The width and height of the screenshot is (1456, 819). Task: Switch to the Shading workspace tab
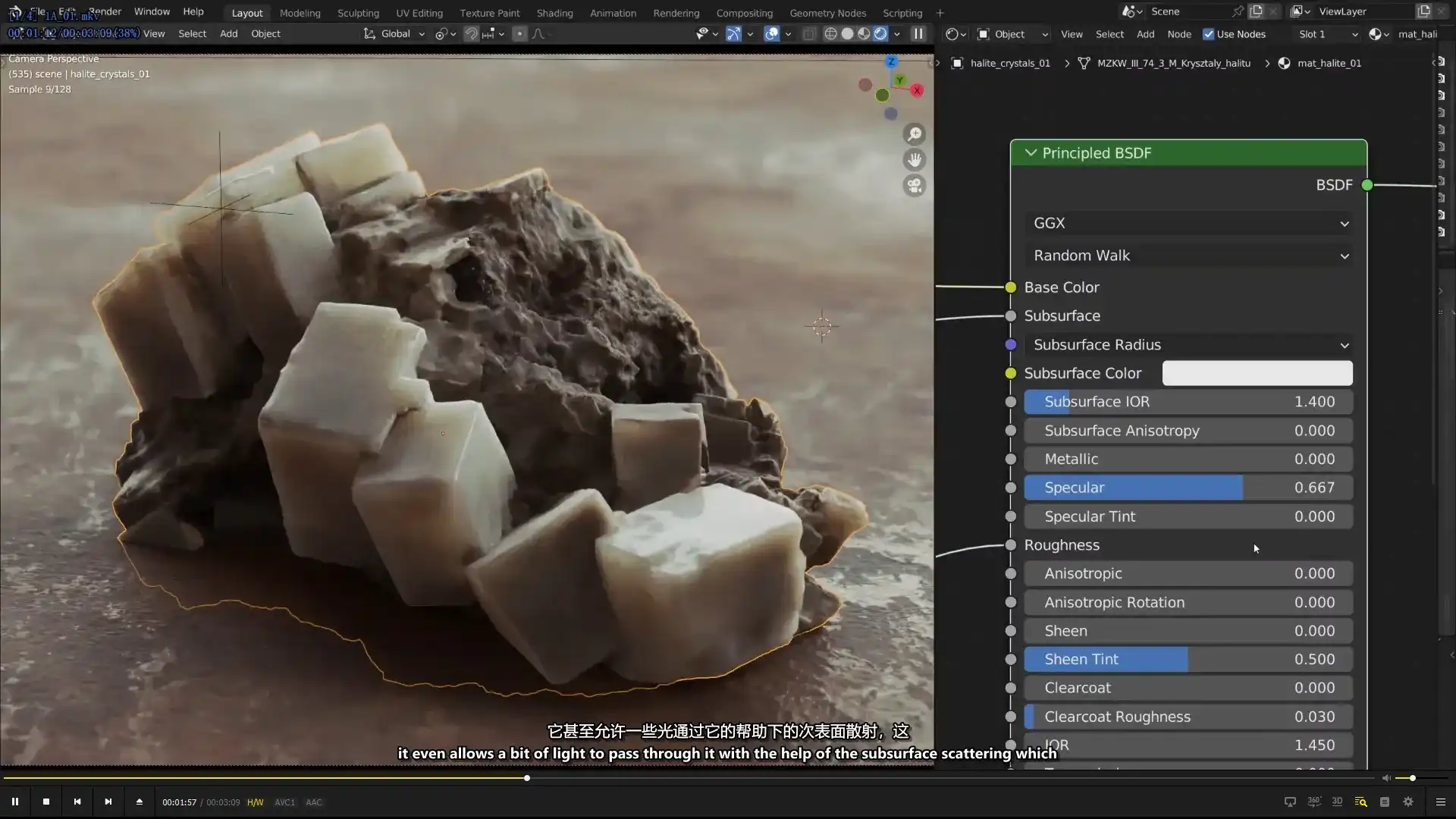554,13
